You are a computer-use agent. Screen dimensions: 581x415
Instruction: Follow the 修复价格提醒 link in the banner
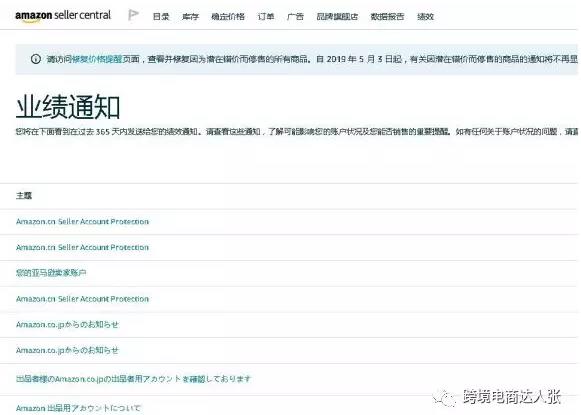[x=97, y=59]
